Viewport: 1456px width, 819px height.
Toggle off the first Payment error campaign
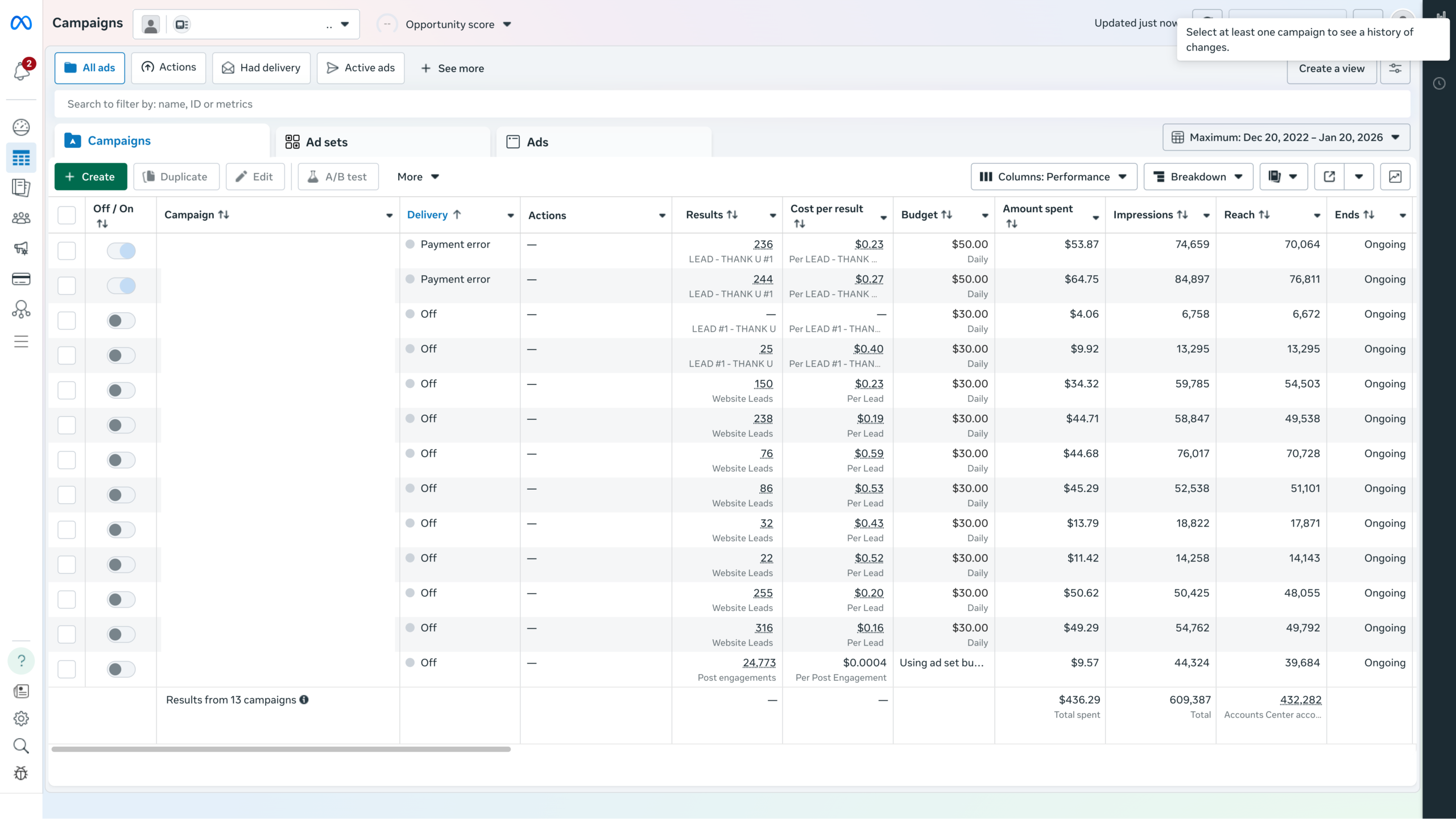click(121, 251)
